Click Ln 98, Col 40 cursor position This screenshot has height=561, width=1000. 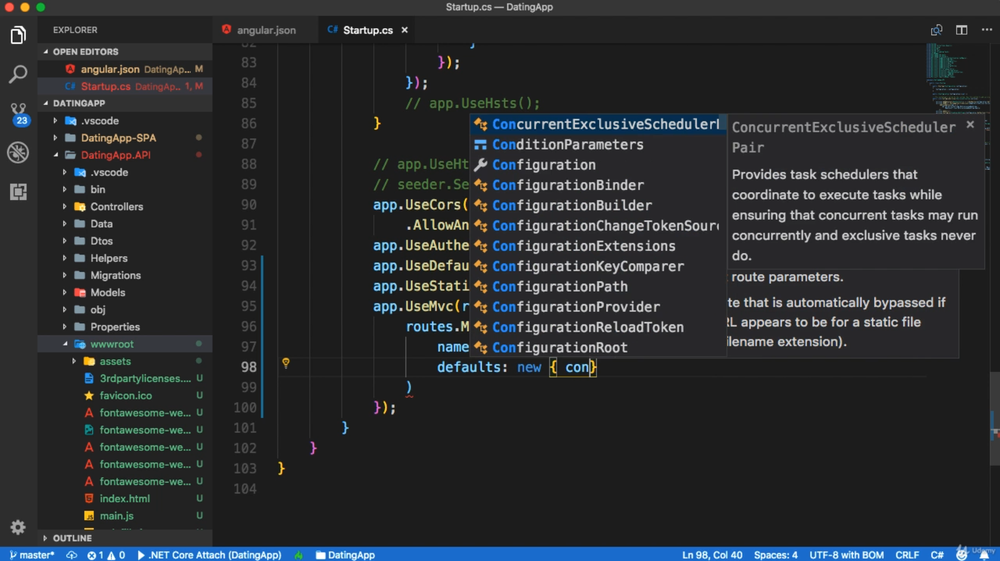[x=712, y=555]
